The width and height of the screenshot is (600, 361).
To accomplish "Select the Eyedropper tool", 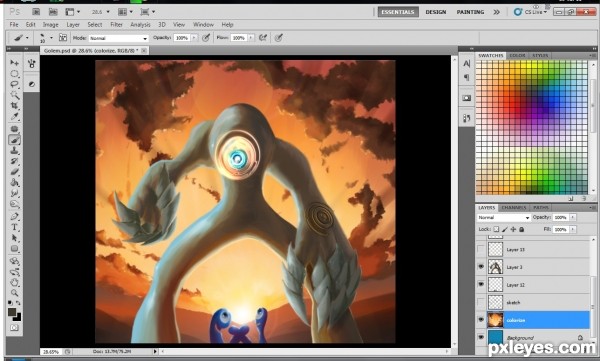I will click(15, 116).
